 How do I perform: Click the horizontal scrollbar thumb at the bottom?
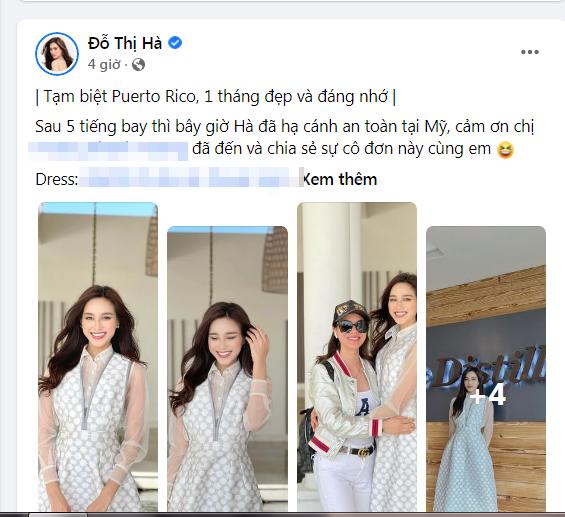[x=58, y=514]
